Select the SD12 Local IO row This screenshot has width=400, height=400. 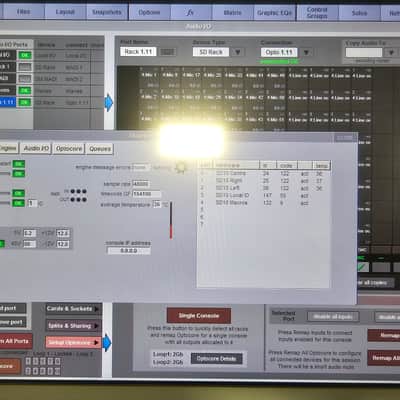click(265, 195)
